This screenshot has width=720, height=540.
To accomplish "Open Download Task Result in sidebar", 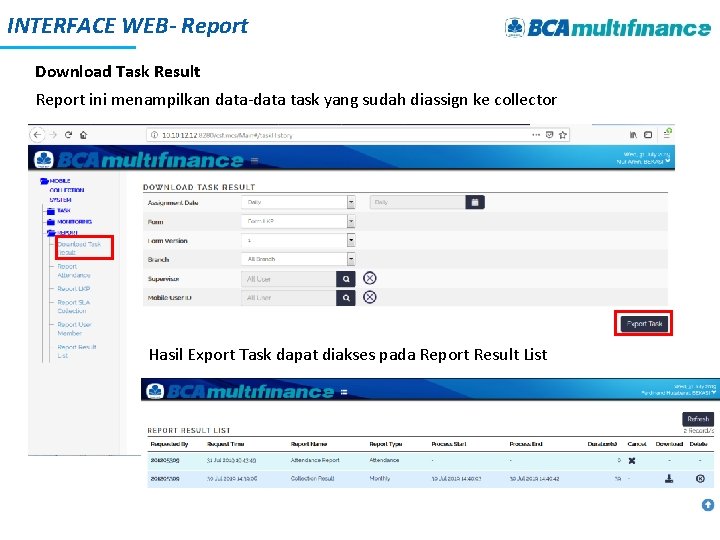I will tap(79, 248).
